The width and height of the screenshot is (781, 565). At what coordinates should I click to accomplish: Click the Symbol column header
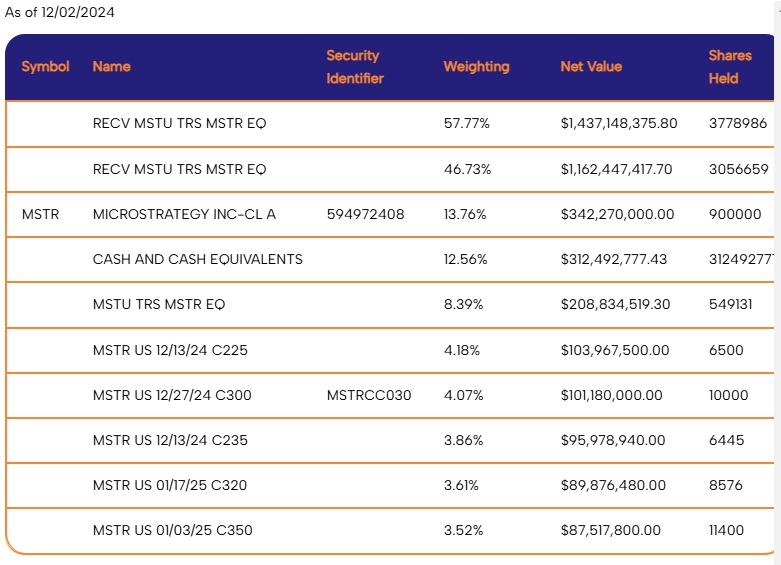(45, 67)
